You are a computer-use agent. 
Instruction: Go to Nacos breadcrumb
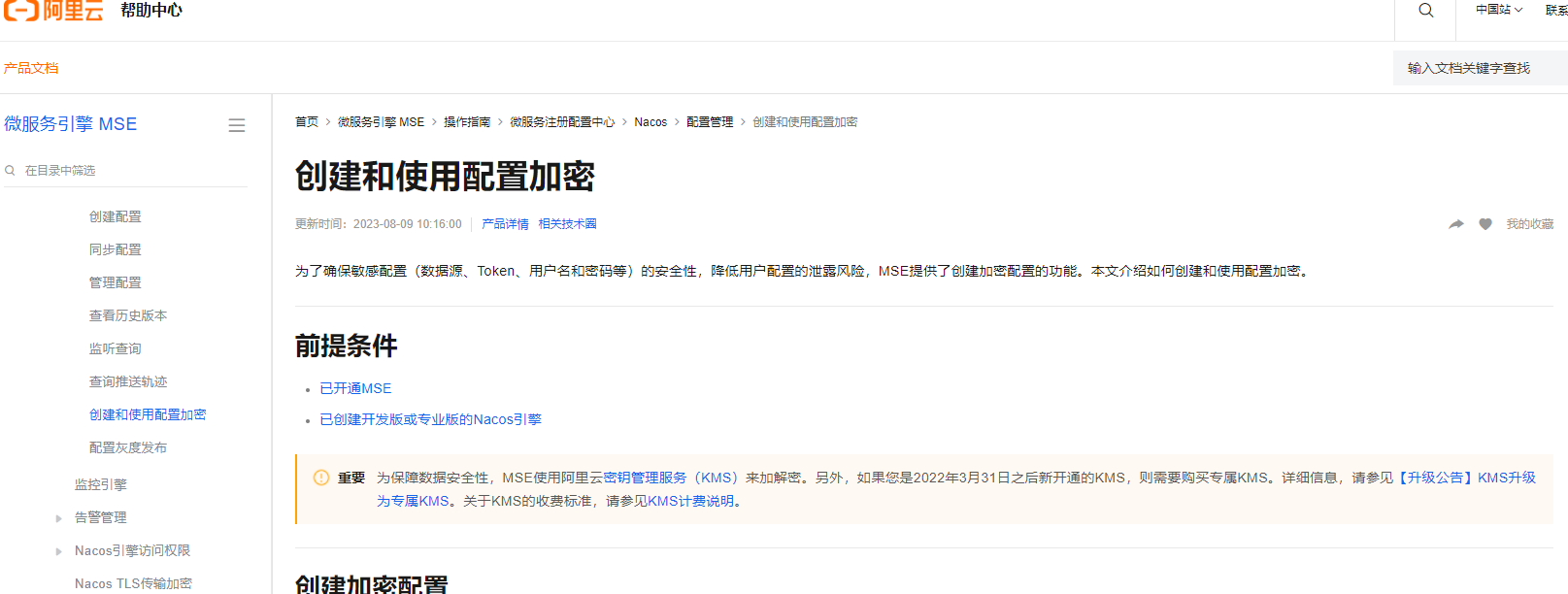[x=651, y=122]
